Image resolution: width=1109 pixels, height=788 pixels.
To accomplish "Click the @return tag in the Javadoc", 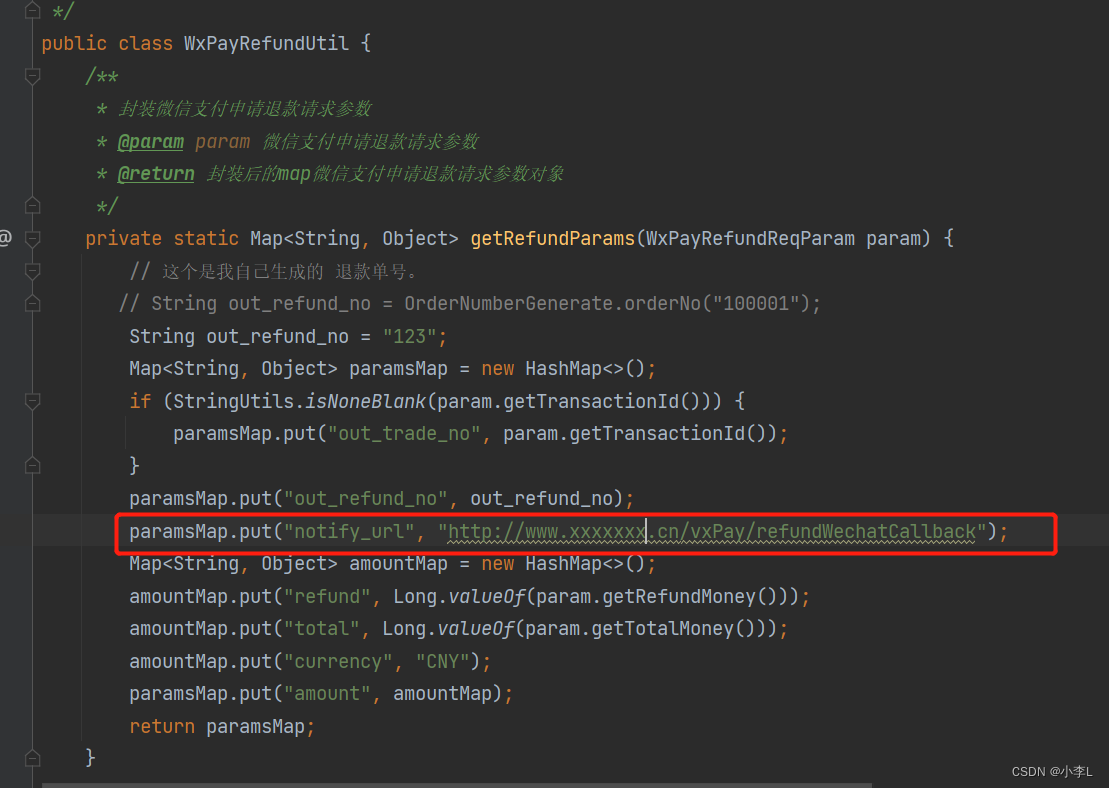I will click(156, 173).
